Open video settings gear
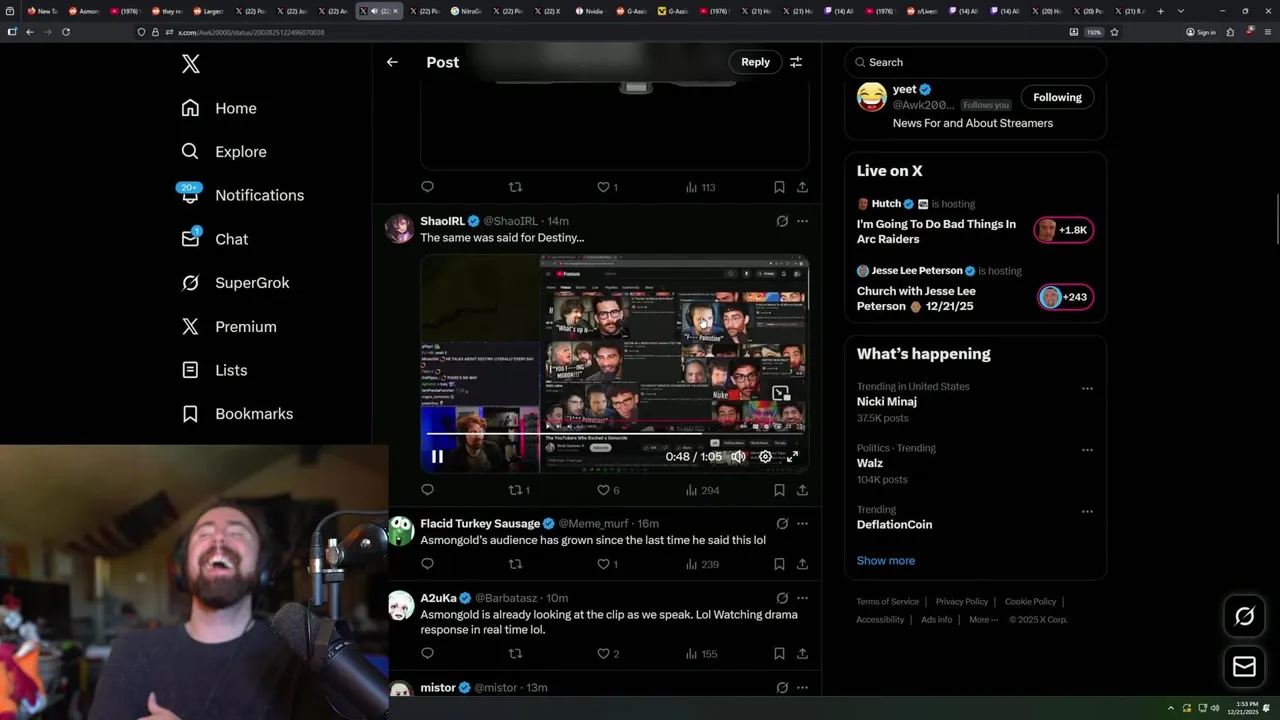Image resolution: width=1280 pixels, height=720 pixels. [765, 456]
